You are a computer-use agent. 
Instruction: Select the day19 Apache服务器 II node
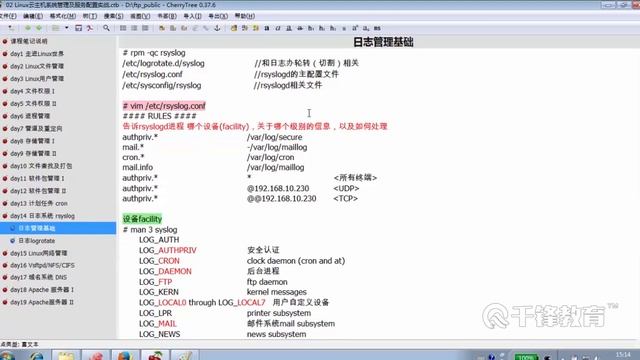point(42,302)
